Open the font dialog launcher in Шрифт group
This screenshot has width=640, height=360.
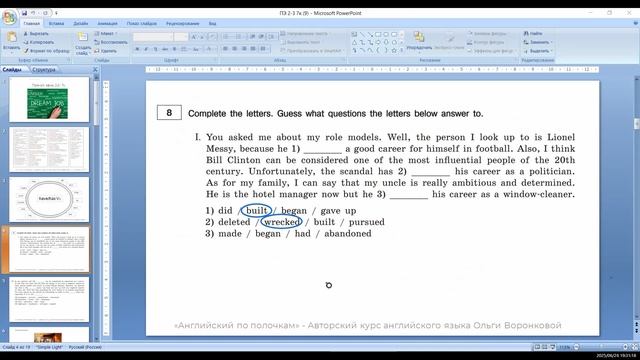click(216, 60)
